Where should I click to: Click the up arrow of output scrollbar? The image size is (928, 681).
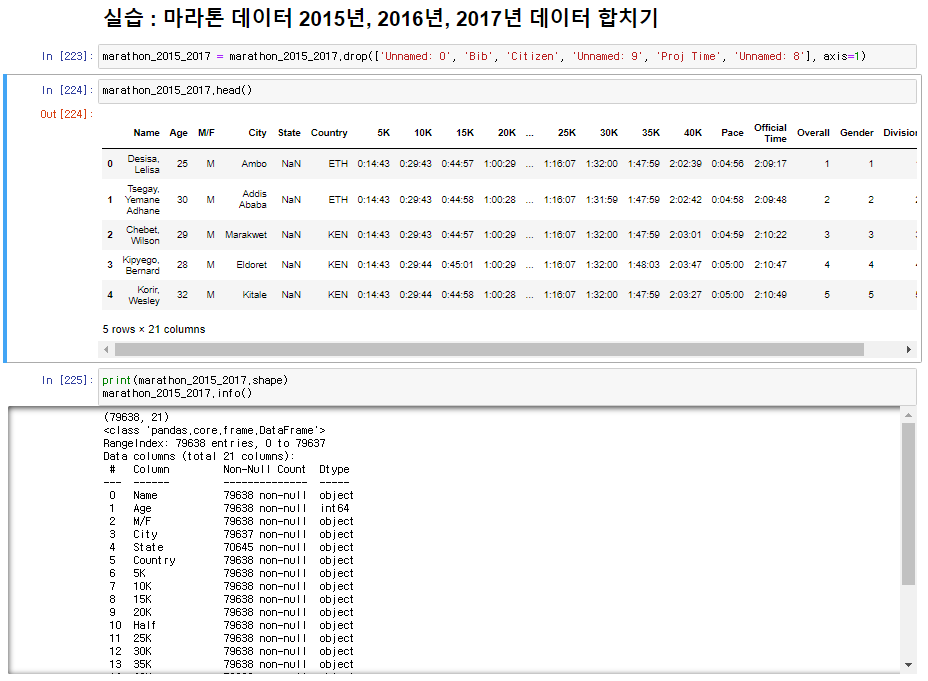point(908,415)
